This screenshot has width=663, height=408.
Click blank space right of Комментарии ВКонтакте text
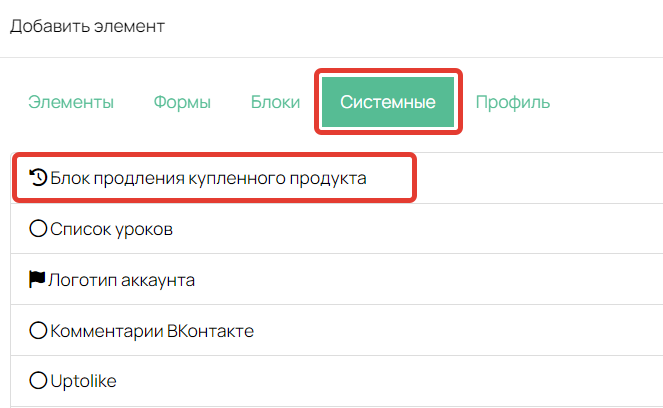point(470,330)
